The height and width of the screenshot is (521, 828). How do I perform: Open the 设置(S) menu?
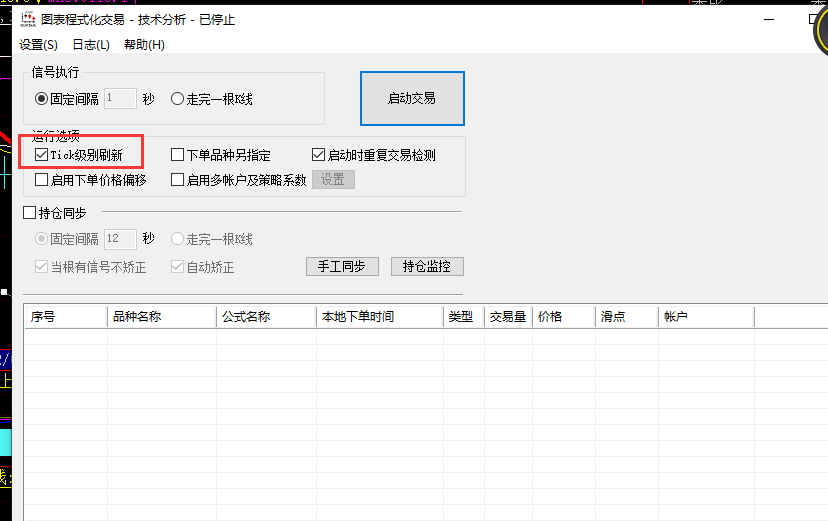(x=38, y=45)
